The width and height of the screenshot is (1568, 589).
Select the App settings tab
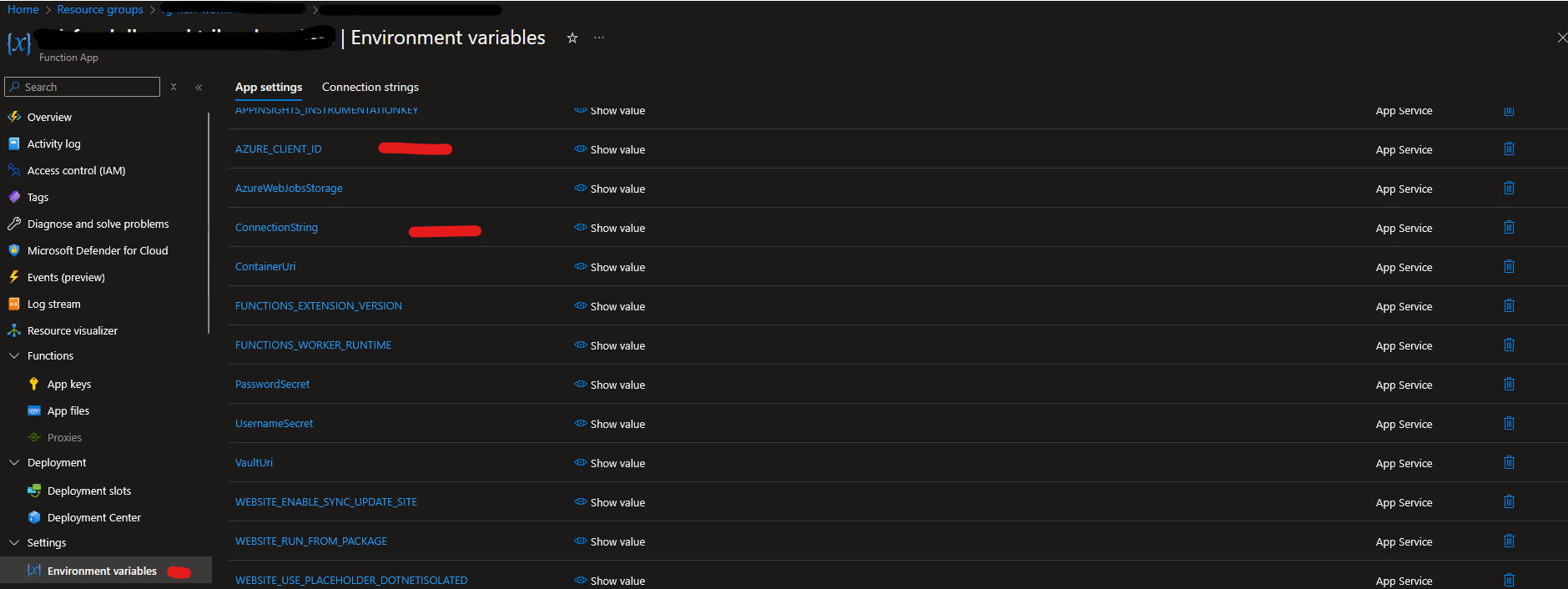[x=268, y=87]
